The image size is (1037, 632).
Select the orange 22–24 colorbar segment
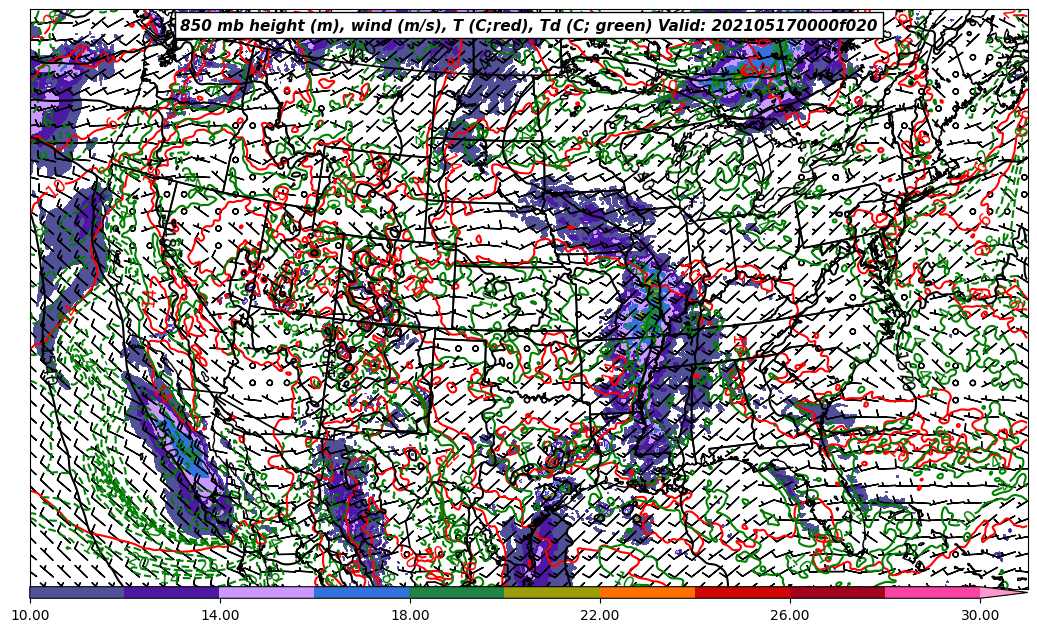coord(647,592)
